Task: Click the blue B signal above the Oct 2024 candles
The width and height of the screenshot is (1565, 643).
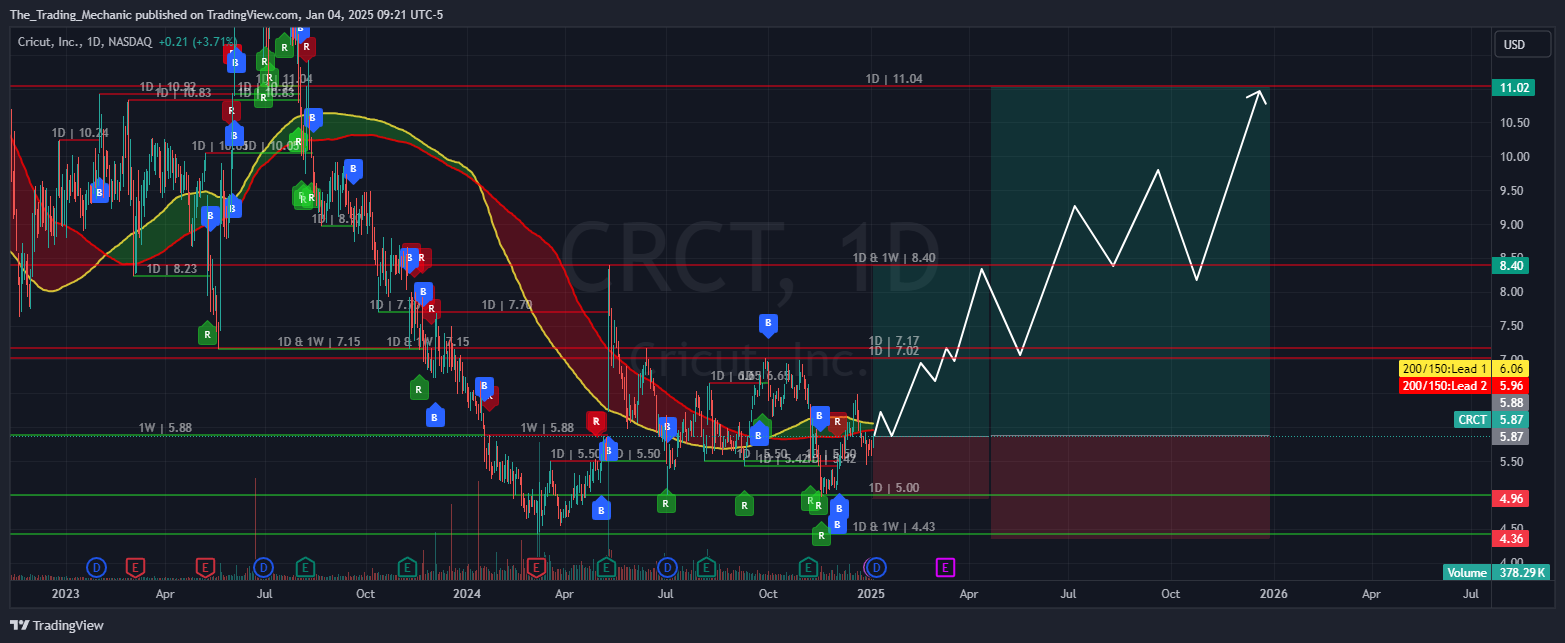Action: tap(768, 324)
